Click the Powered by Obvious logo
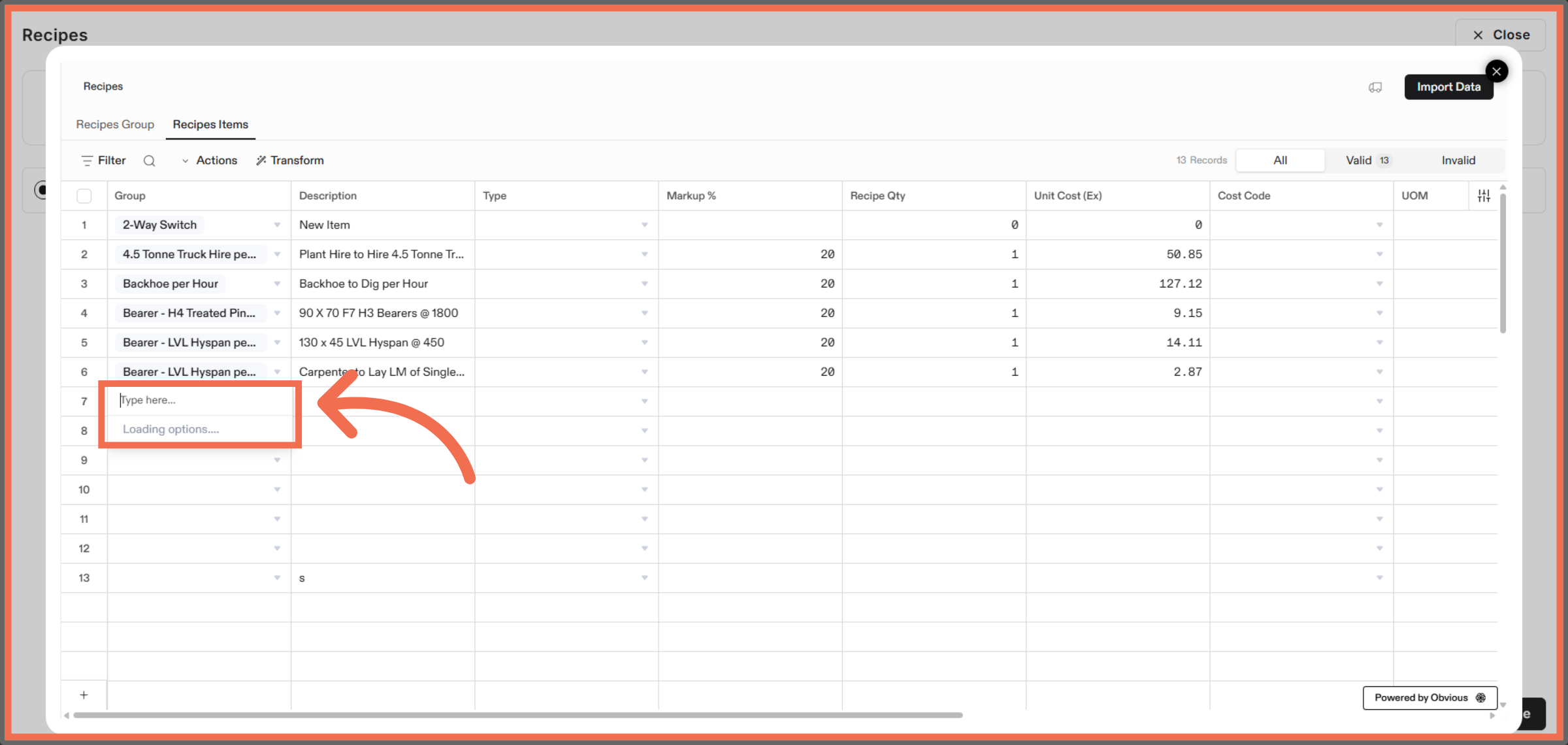This screenshot has height=745, width=1568. click(x=1480, y=697)
